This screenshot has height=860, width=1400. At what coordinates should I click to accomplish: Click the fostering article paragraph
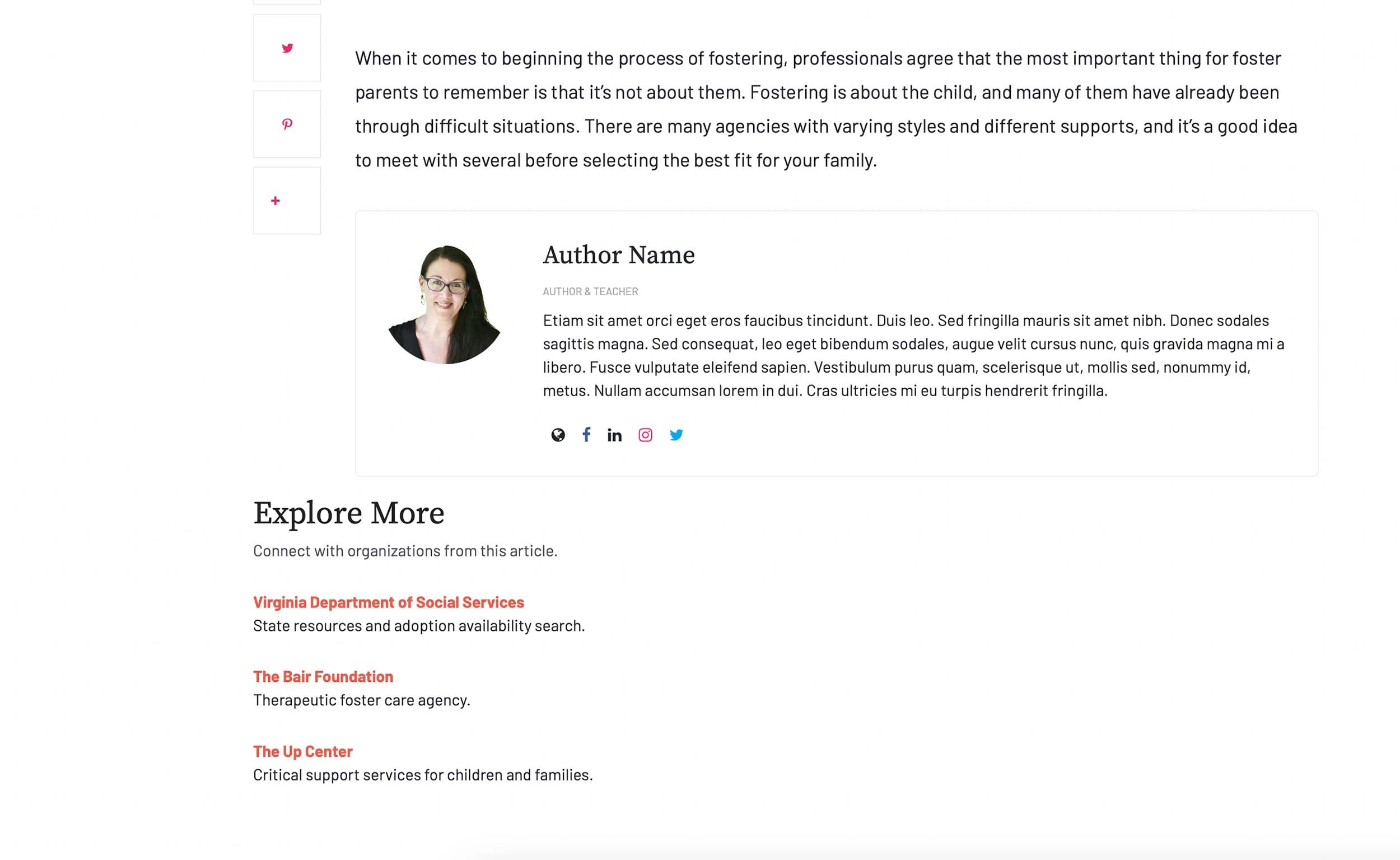[x=824, y=109]
